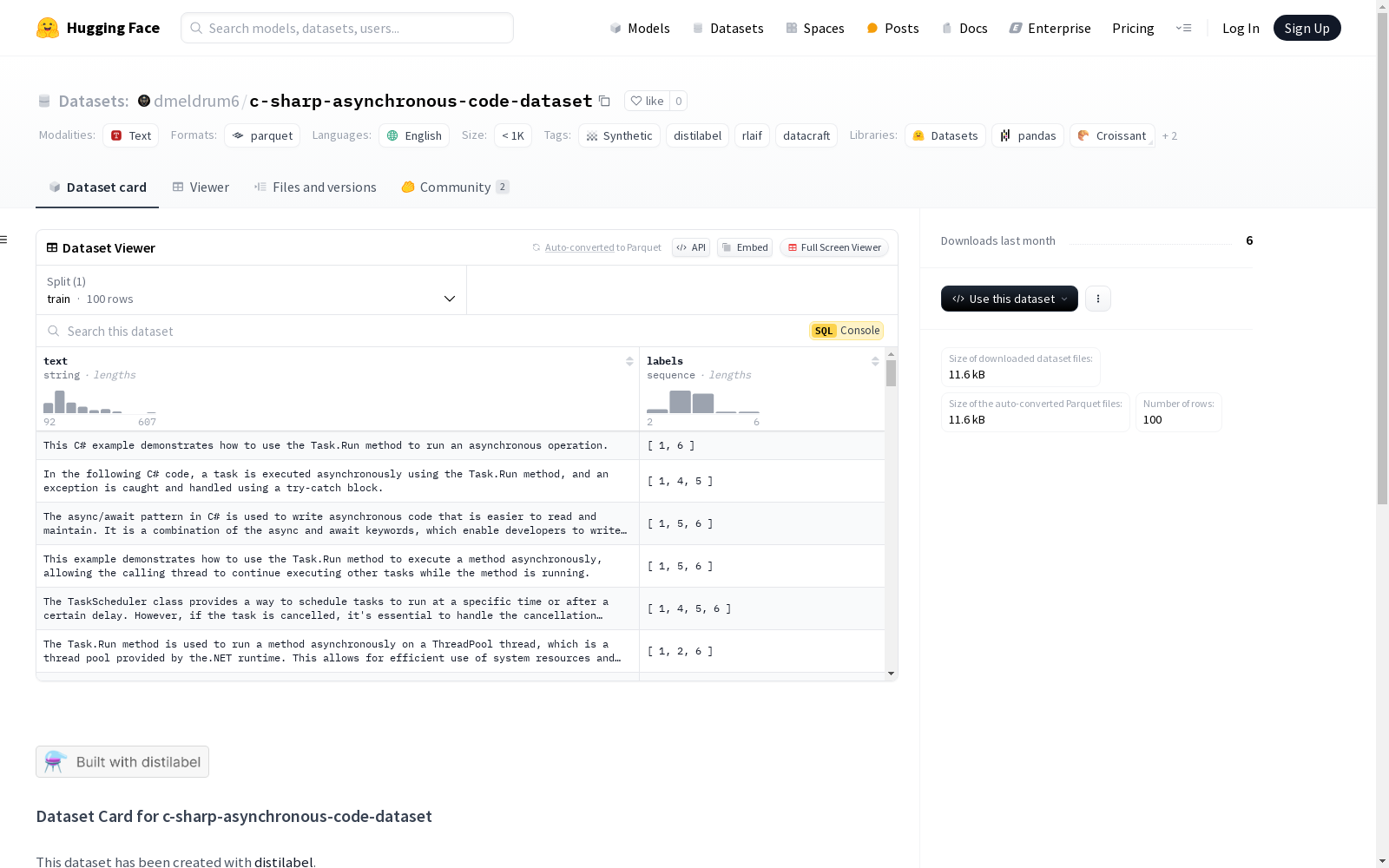Select the row with labels [ 1, 4, 5 ]

pyautogui.click(x=460, y=481)
